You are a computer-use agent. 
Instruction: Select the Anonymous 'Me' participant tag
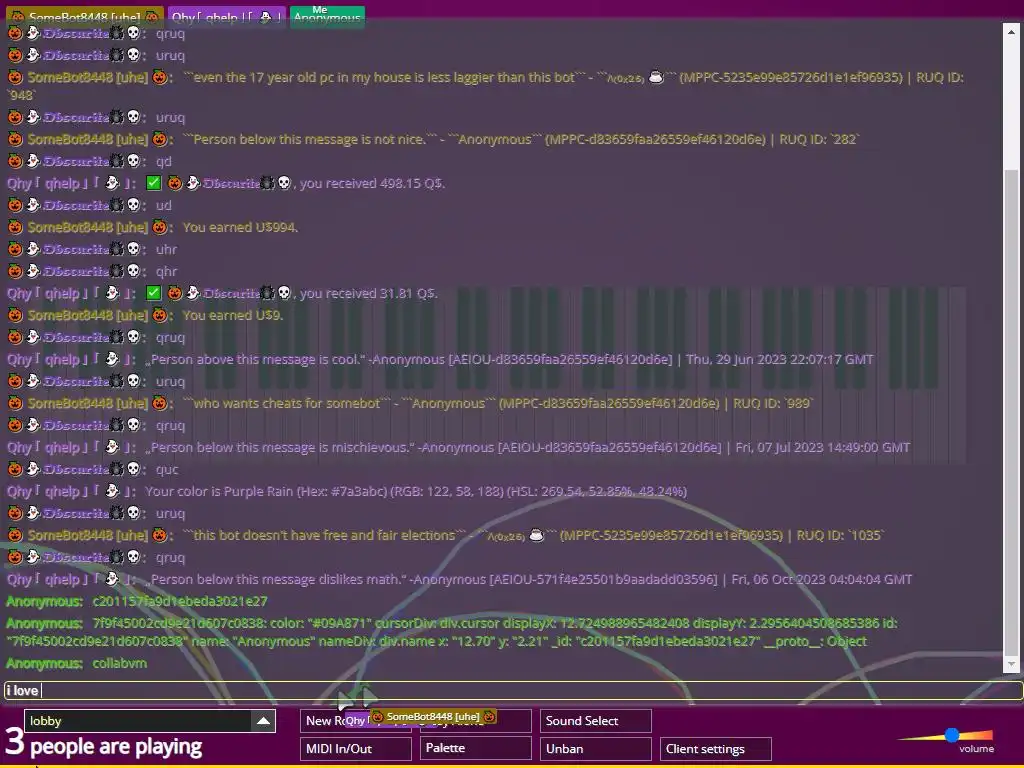pyautogui.click(x=327, y=16)
